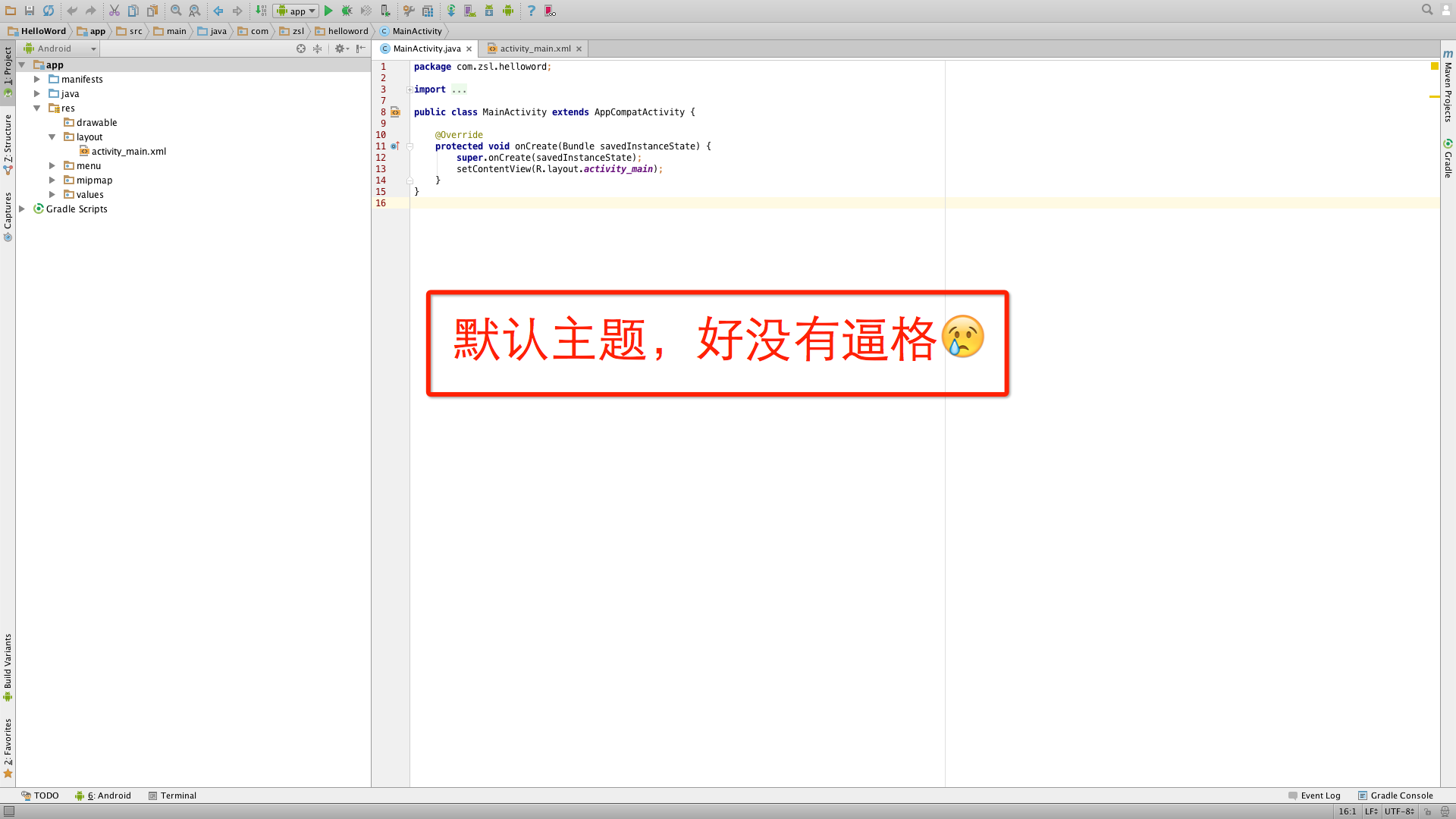Image resolution: width=1456 pixels, height=819 pixels.
Task: Open the Event Log
Action: [1314, 795]
